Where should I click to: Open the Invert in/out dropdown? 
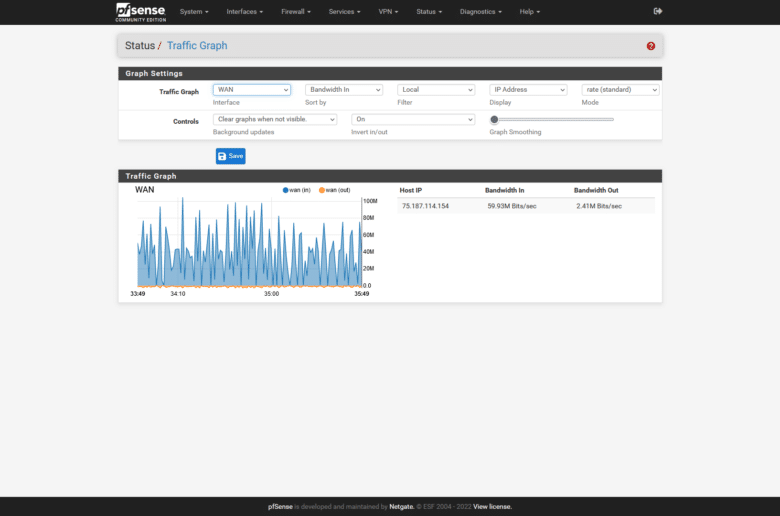click(413, 119)
